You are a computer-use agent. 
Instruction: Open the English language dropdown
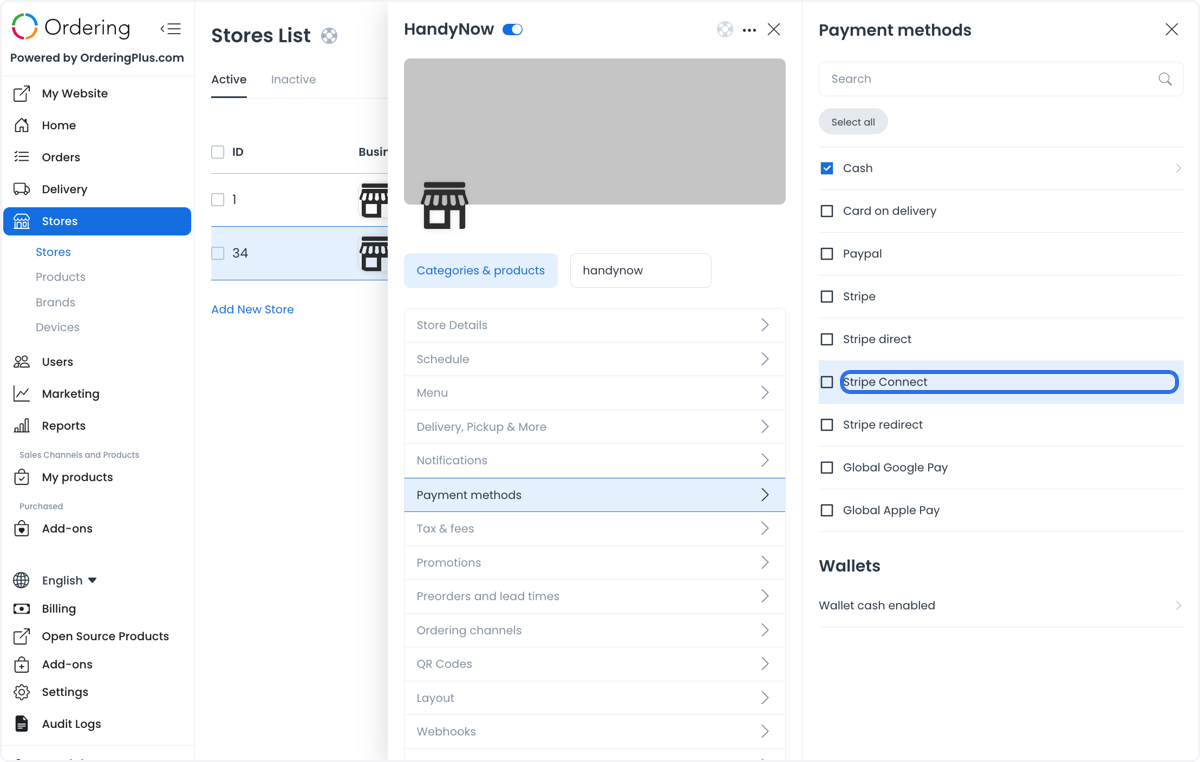tap(69, 580)
